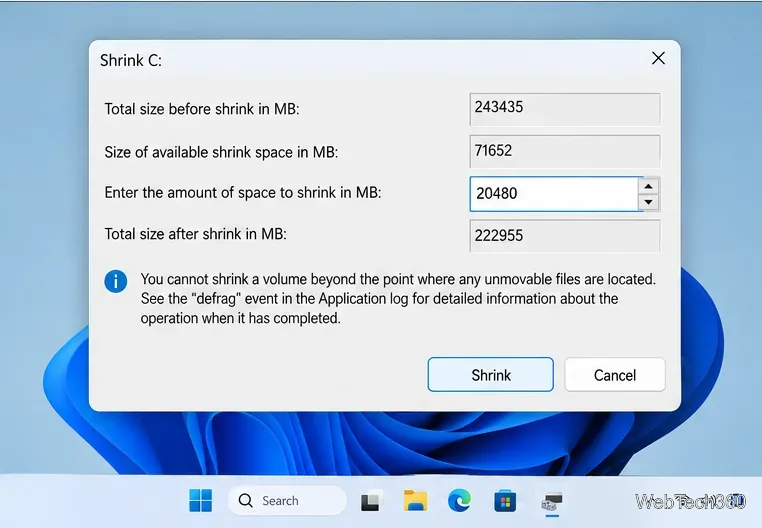
Task: Cancel the Shrink C: dialog
Action: [615, 374]
